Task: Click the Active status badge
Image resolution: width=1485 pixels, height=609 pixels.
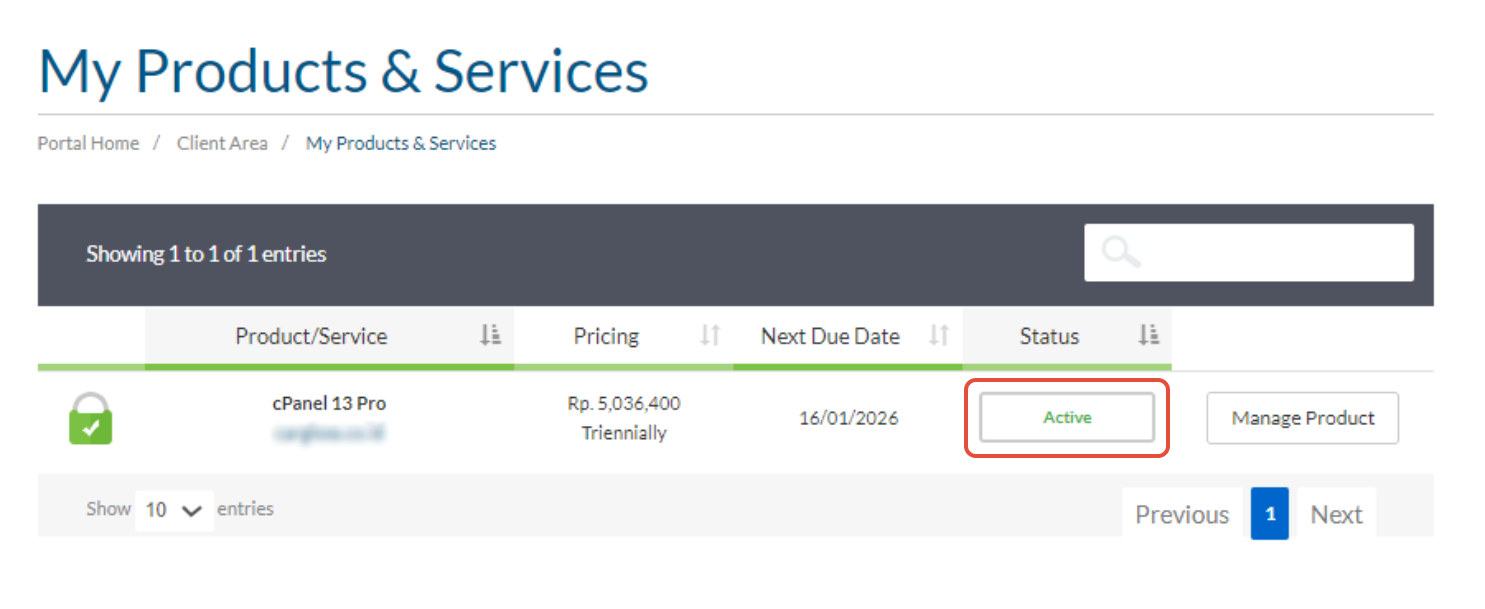Action: click(1067, 418)
